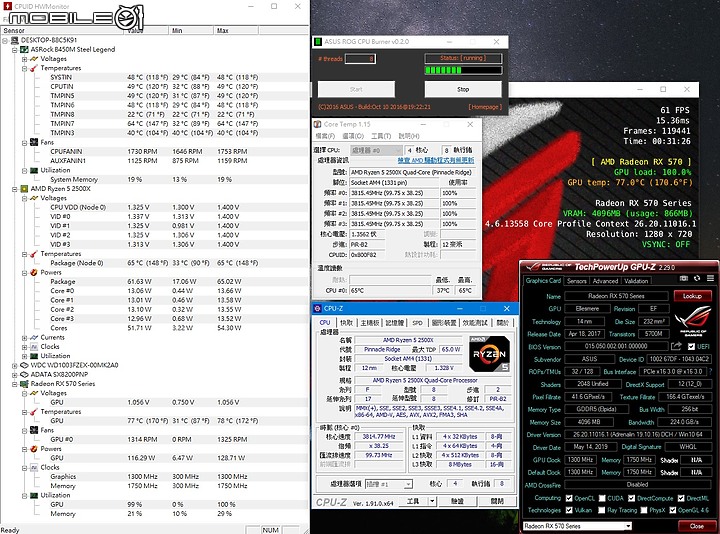
Task: Click the CPU Burner green progress bar
Action: [x=463, y=70]
